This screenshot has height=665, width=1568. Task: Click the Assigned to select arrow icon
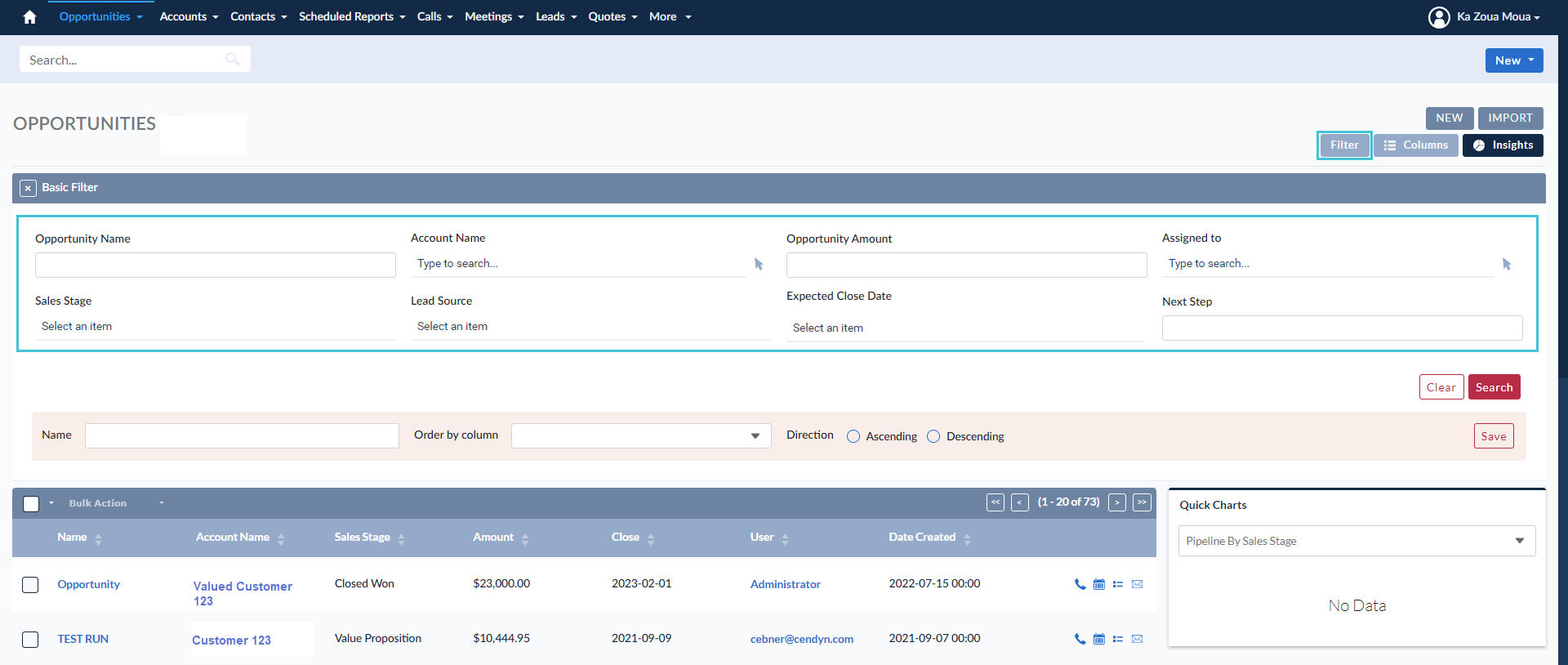click(x=1507, y=264)
